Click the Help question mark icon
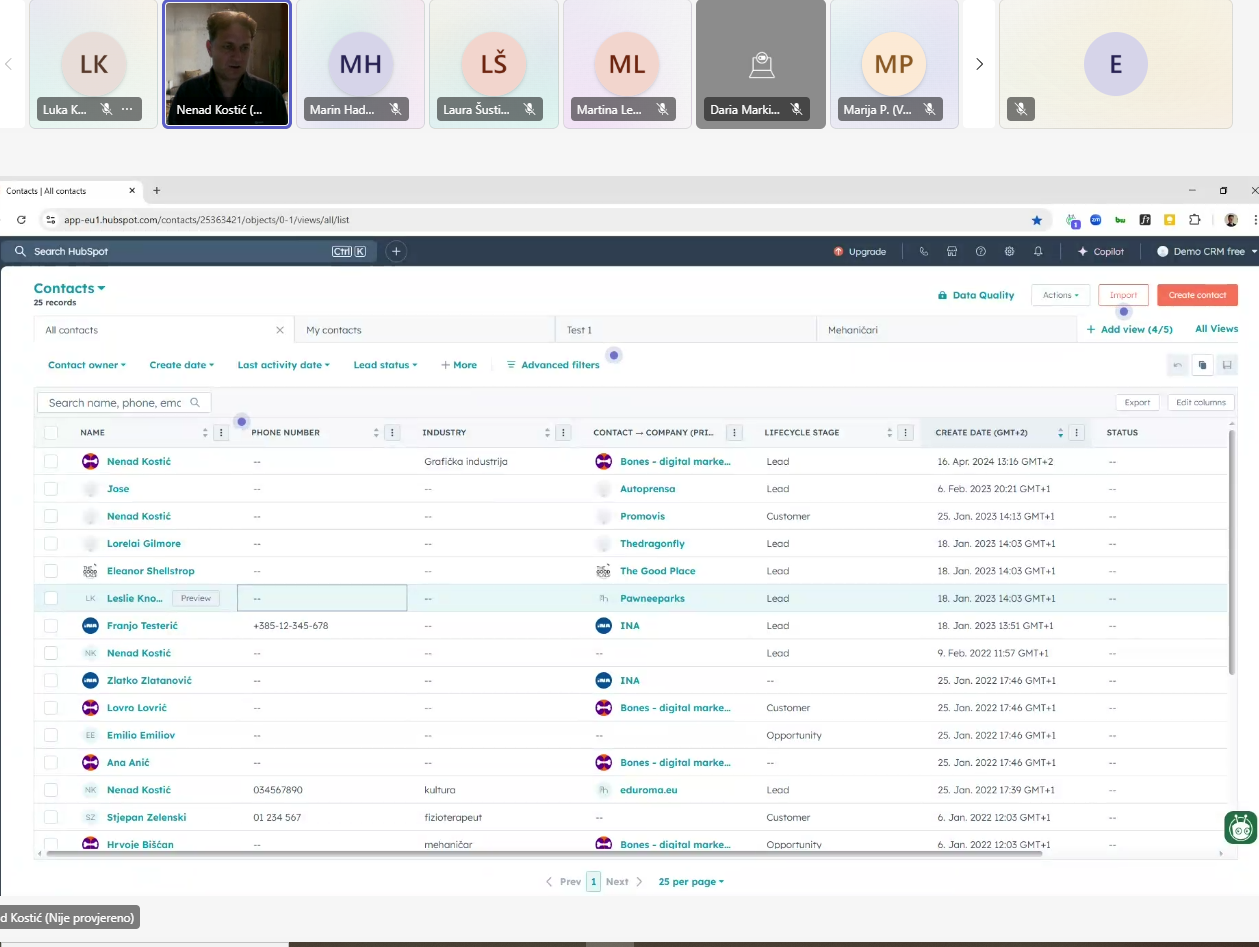 [x=980, y=252]
